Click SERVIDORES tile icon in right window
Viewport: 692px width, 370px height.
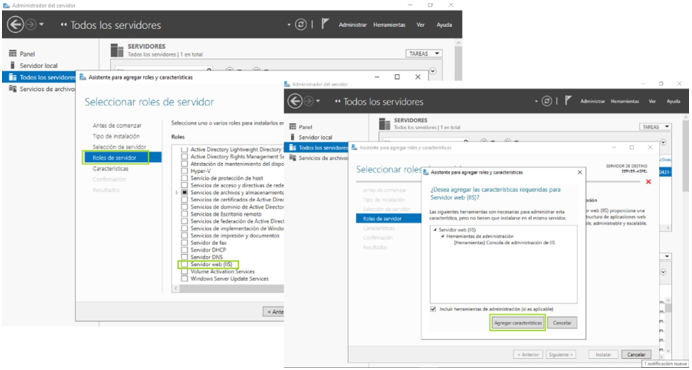(x=385, y=124)
